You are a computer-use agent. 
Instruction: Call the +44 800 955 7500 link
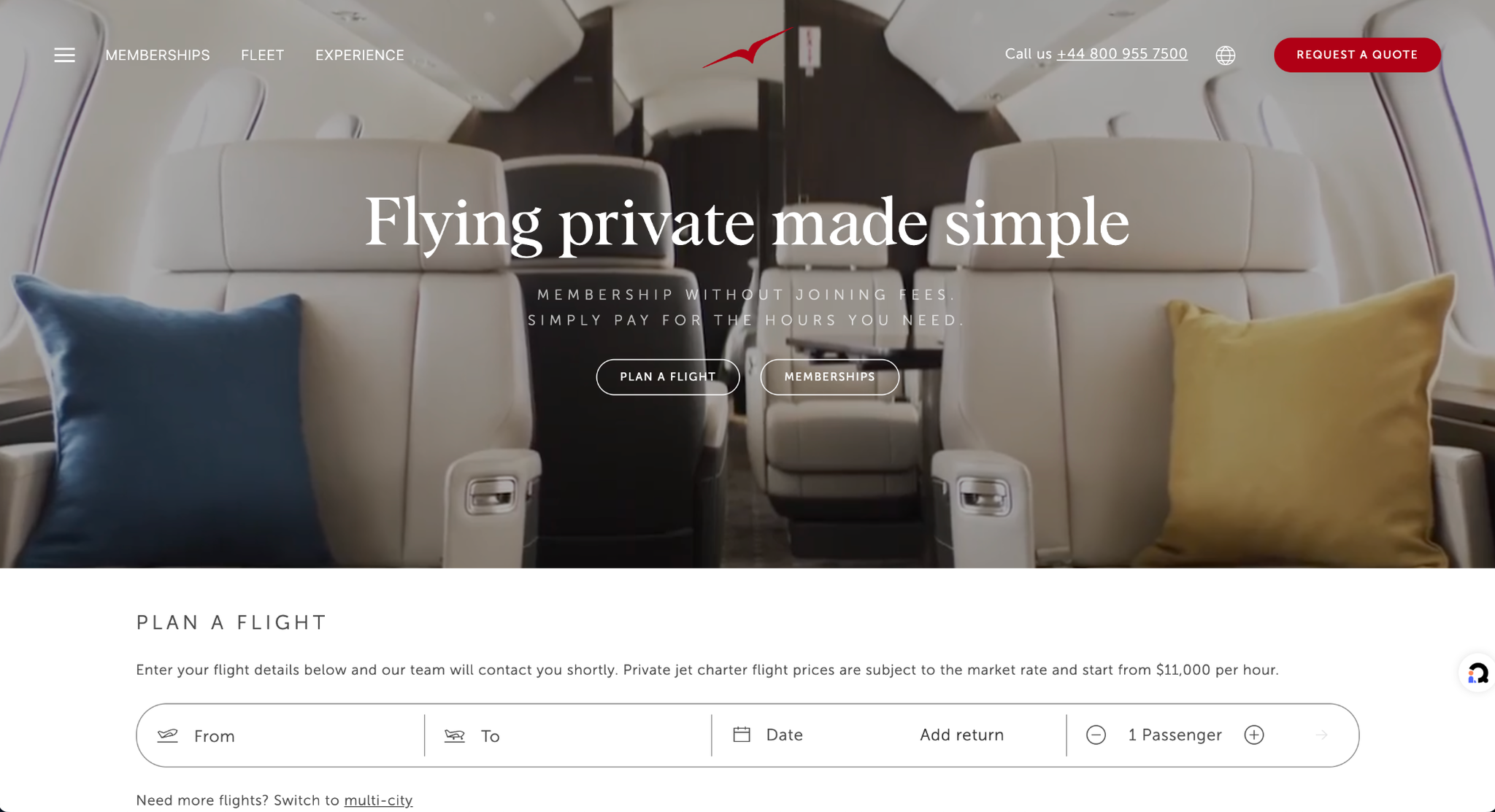coord(1122,54)
